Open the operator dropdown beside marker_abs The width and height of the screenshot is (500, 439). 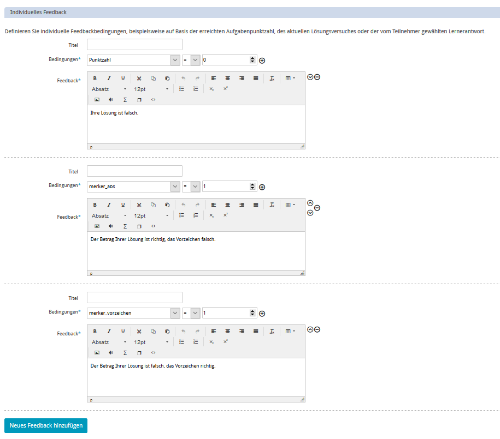point(191,187)
